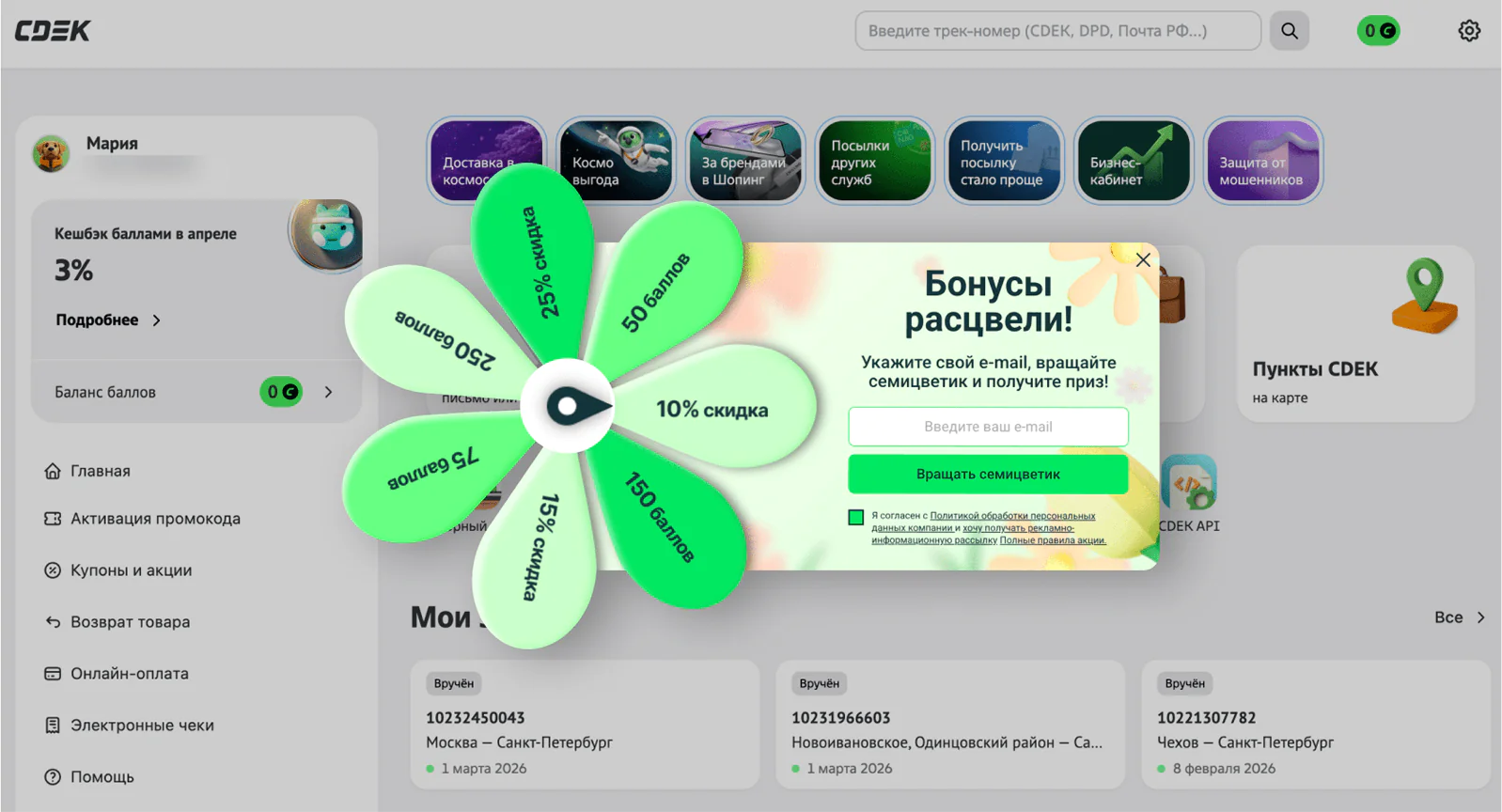
Task: Open settings via the gear icon
Action: 1468,31
